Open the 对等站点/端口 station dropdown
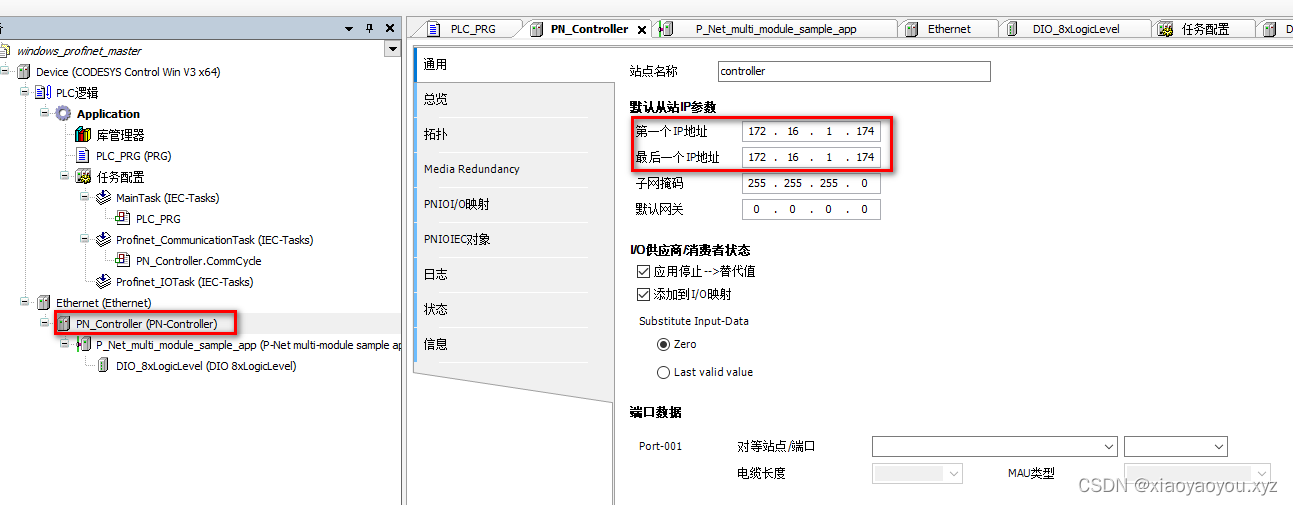1293x505 pixels. click(x=1108, y=447)
